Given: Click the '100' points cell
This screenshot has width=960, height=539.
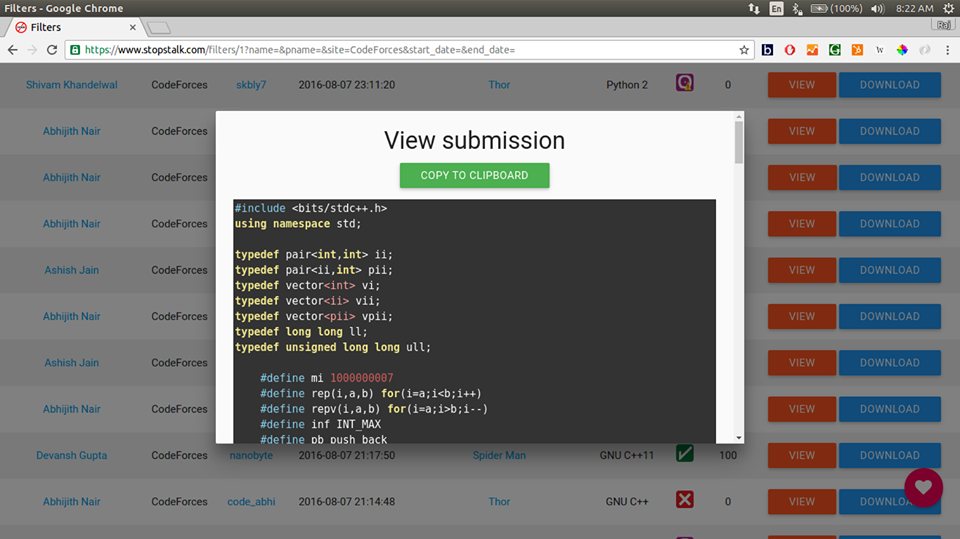Looking at the screenshot, I should click(728, 456).
